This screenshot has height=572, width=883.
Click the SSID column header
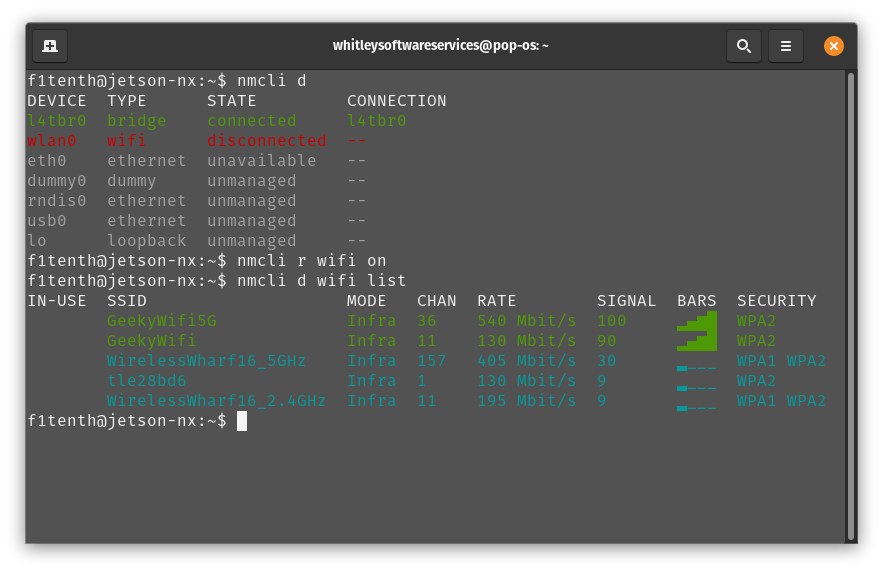click(127, 301)
